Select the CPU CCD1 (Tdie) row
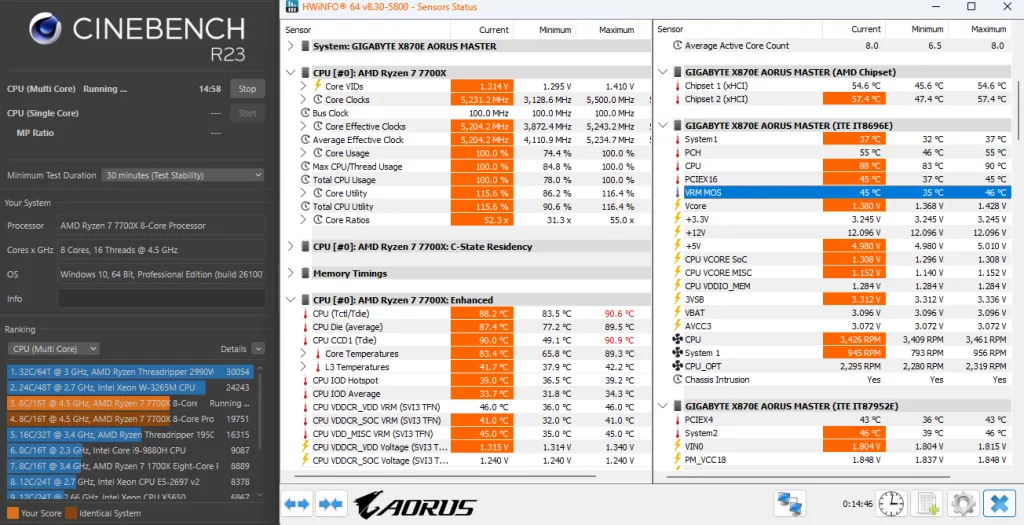 pyautogui.click(x=467, y=340)
